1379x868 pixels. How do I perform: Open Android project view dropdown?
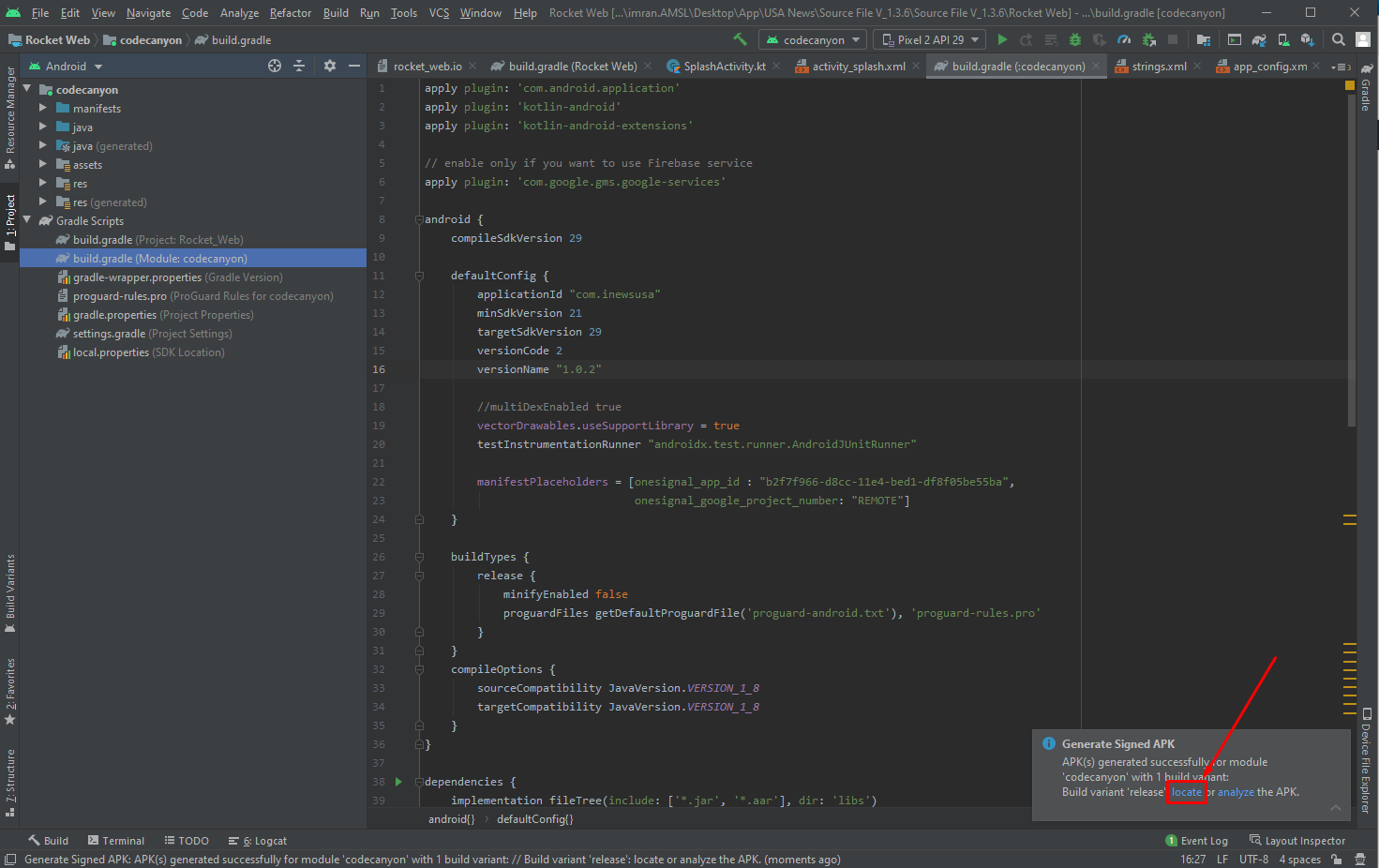[x=66, y=66]
